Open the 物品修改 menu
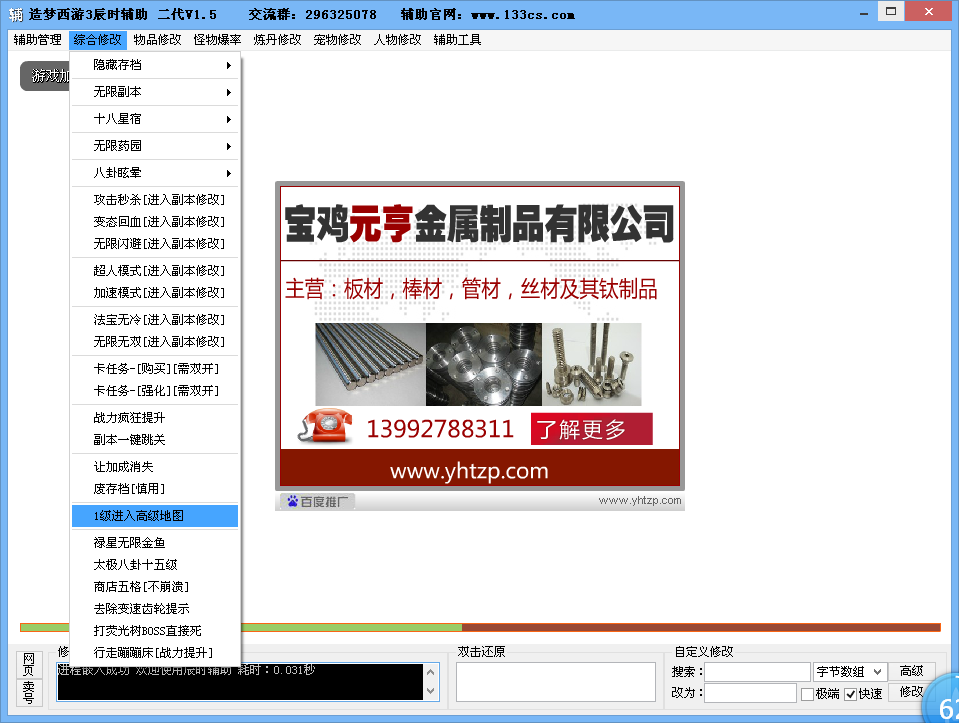Screen dimensions: 959x723 [x=158, y=40]
